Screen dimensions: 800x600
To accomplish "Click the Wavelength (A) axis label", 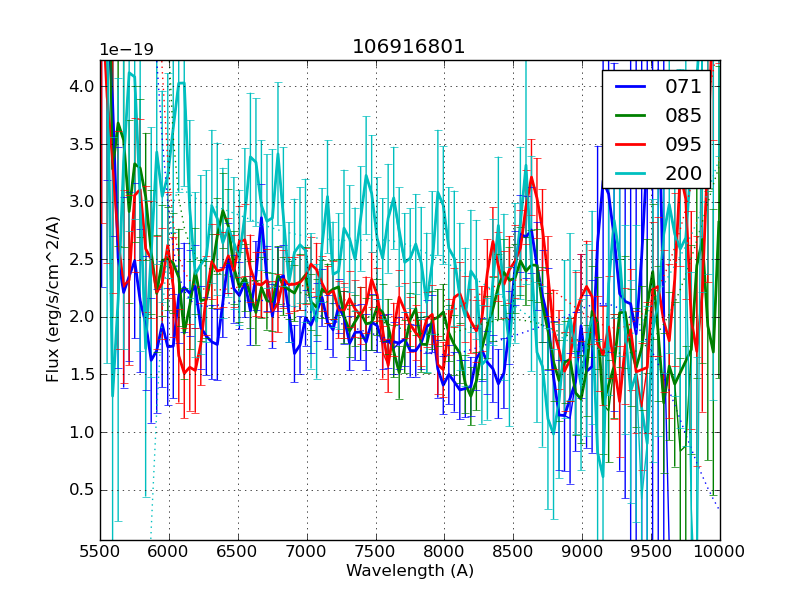I will point(410,571).
